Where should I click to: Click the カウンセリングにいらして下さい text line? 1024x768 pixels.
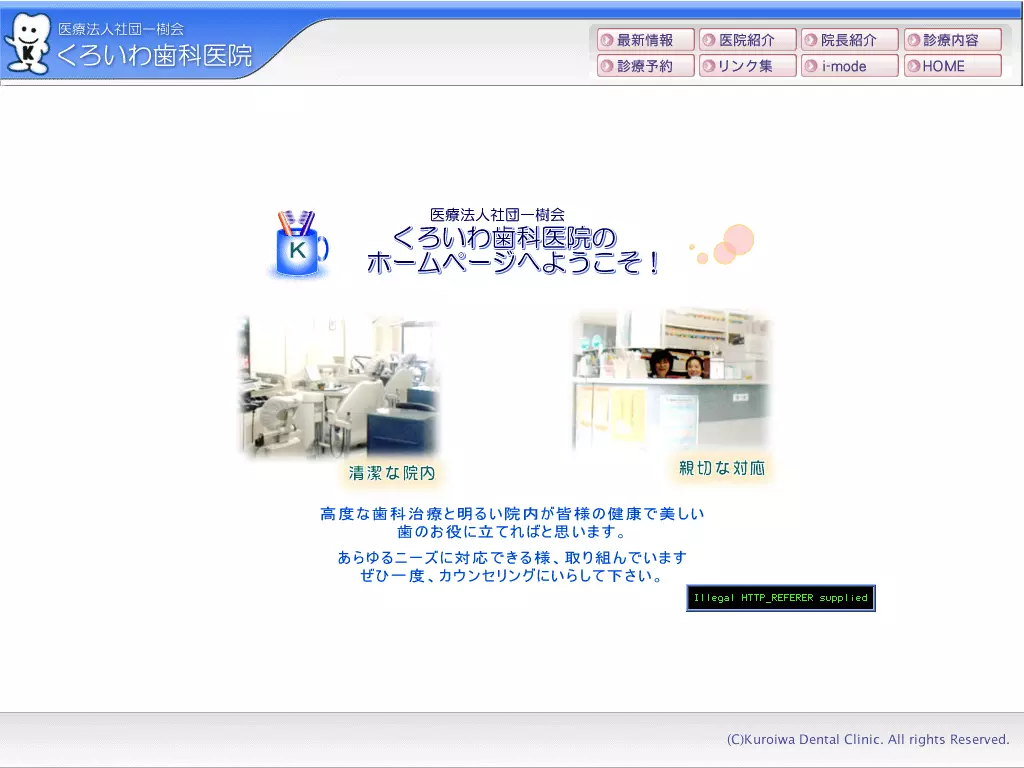tap(512, 576)
